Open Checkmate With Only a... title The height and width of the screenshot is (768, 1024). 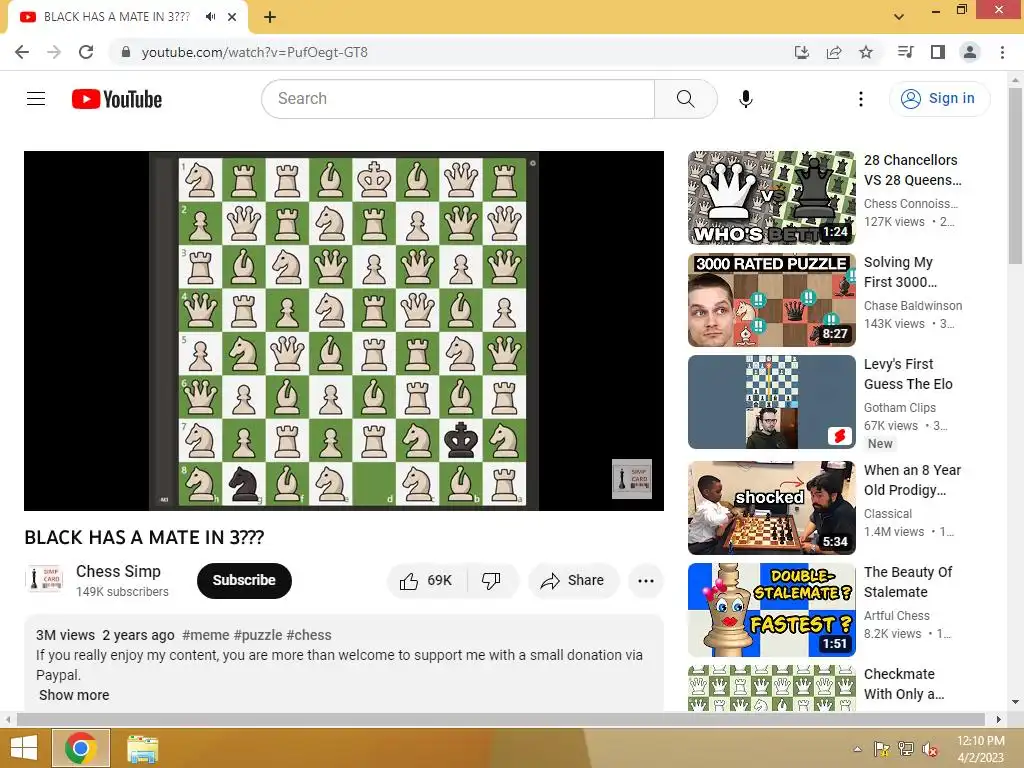pyautogui.click(x=904, y=684)
